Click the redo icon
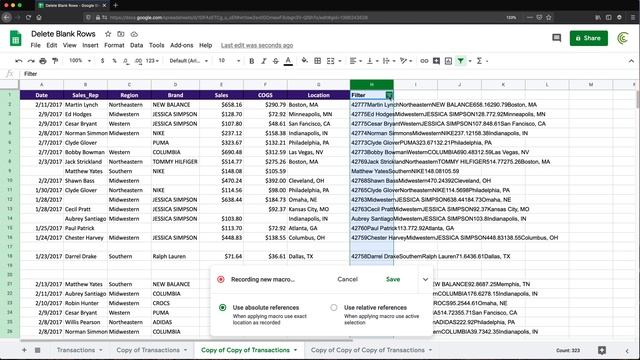Screen dimensions: 640x360 (x=31, y=61)
